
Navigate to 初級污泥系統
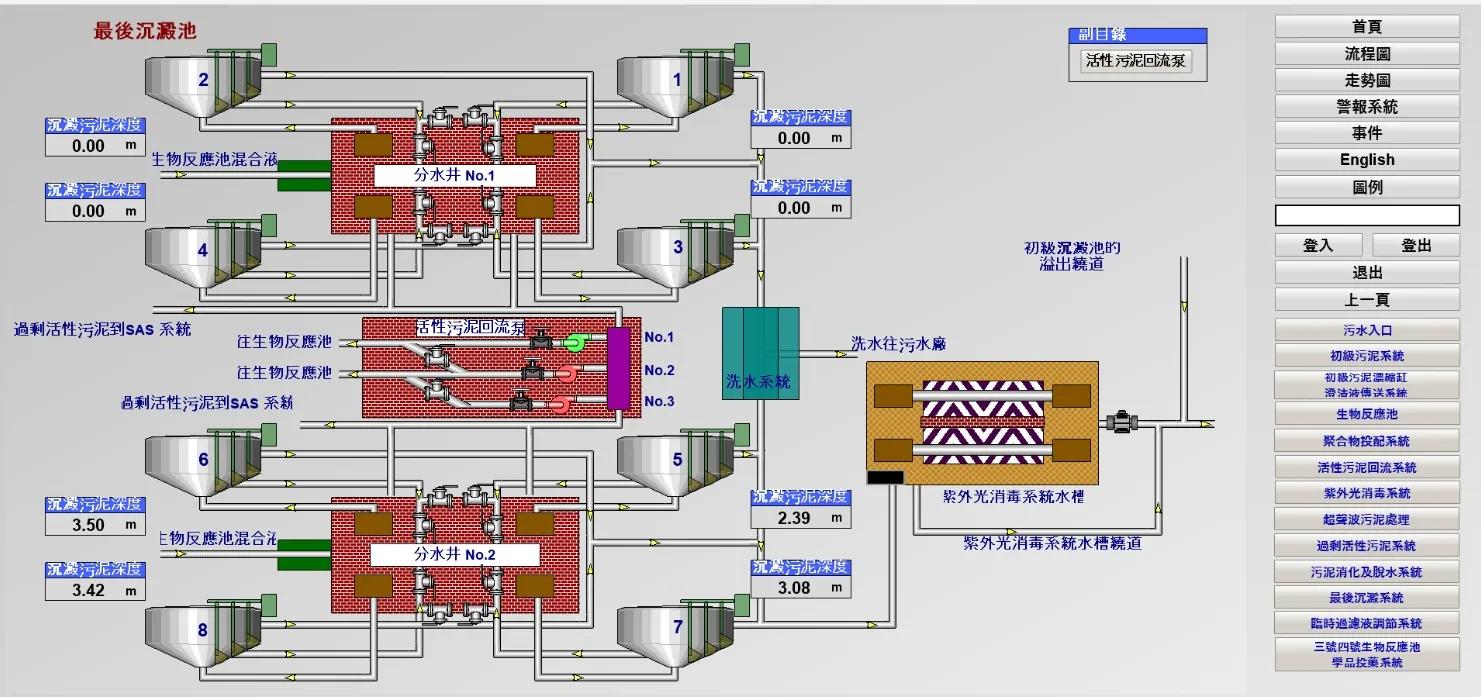[1367, 355]
